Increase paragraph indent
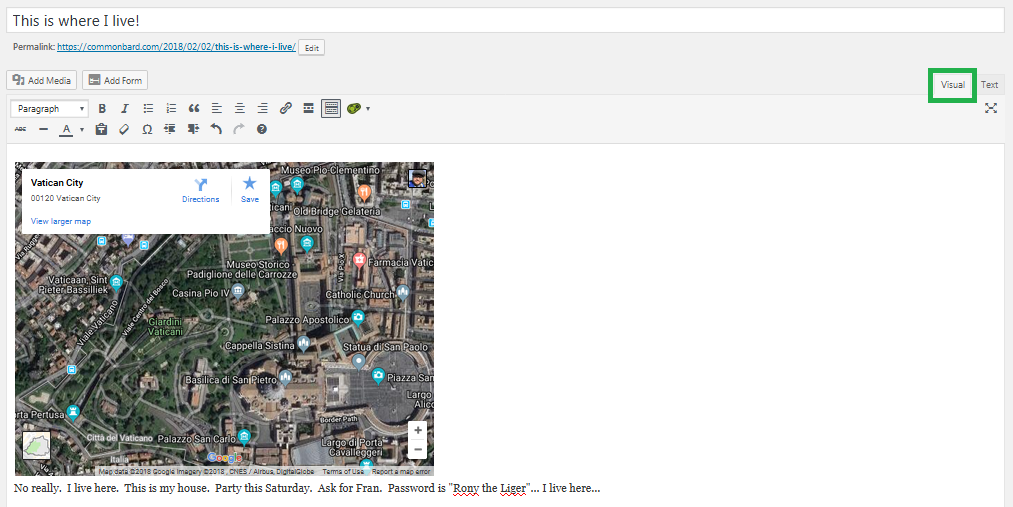 (x=193, y=129)
